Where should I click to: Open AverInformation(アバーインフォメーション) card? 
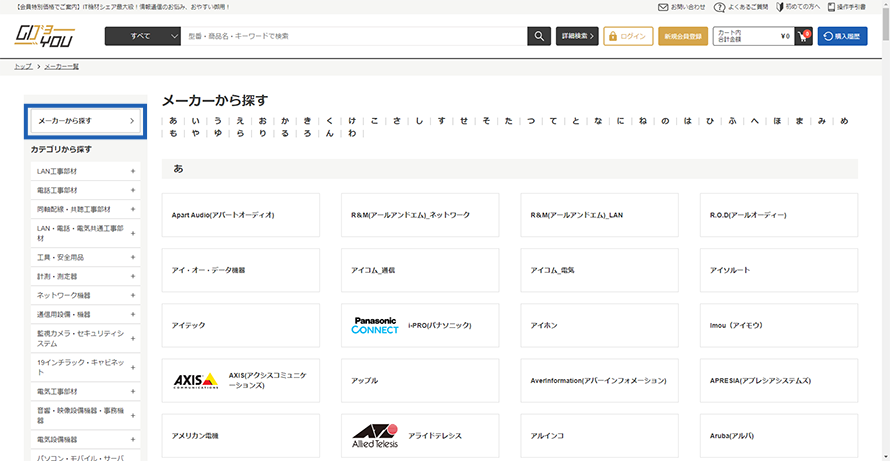[599, 380]
